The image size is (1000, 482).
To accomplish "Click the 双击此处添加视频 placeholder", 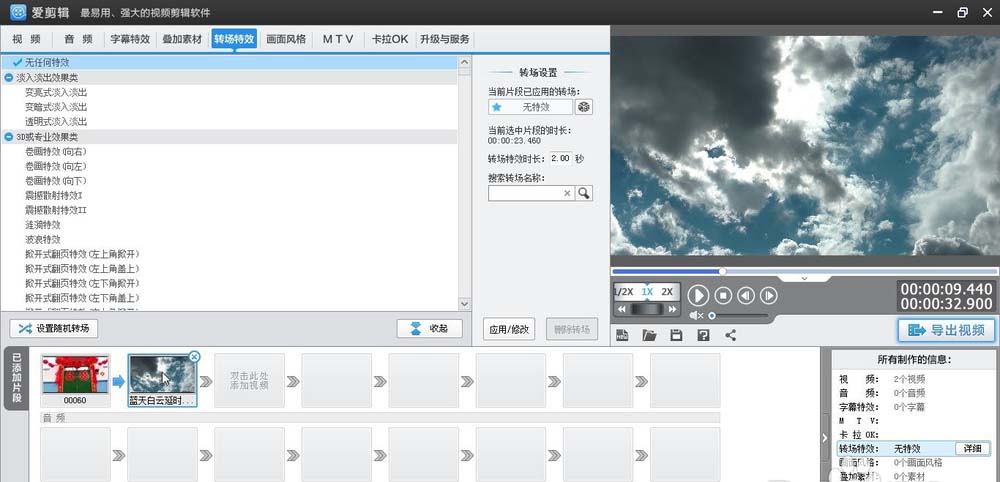I will (x=249, y=381).
